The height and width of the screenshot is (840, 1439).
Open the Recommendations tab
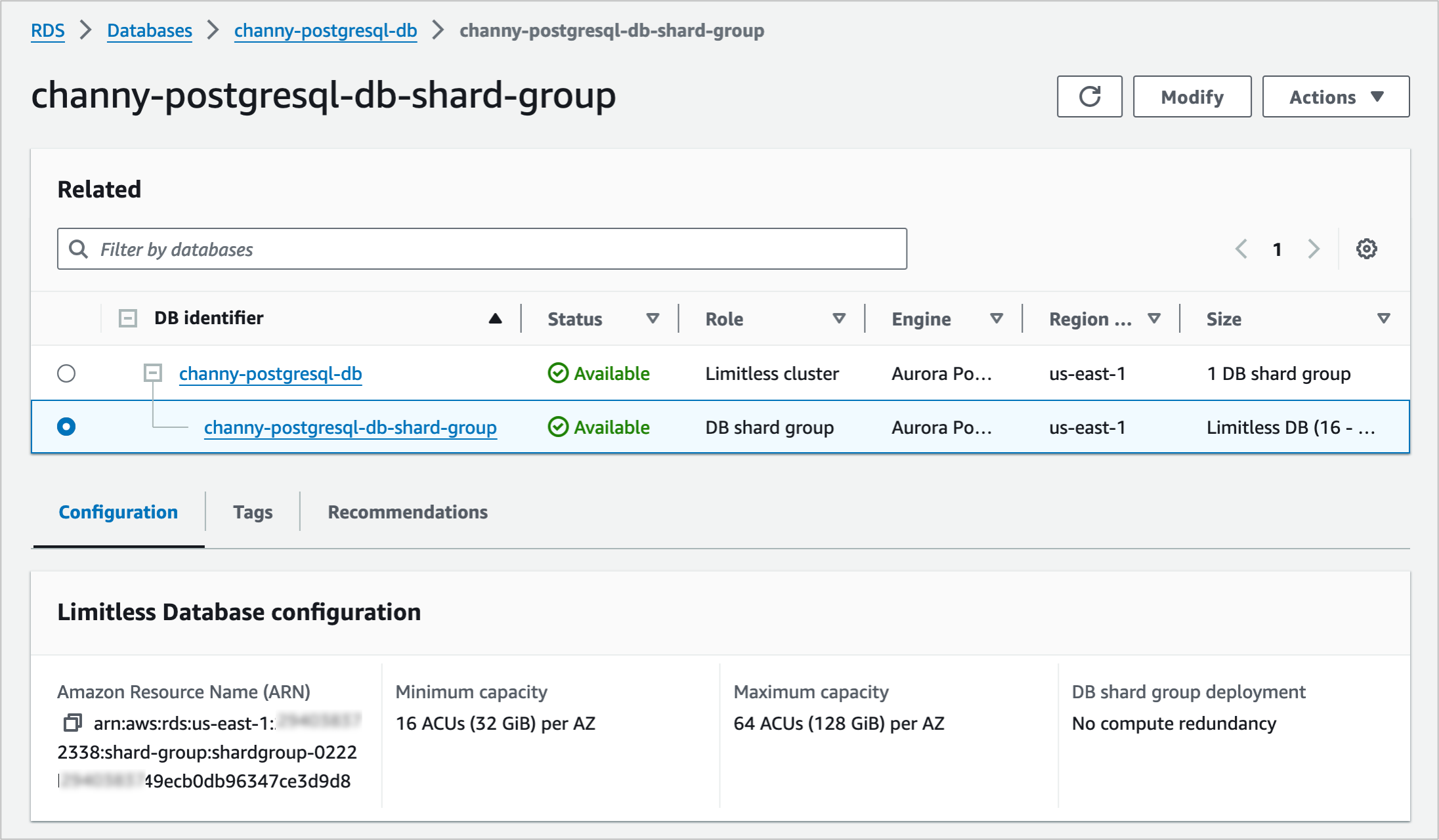[x=408, y=512]
